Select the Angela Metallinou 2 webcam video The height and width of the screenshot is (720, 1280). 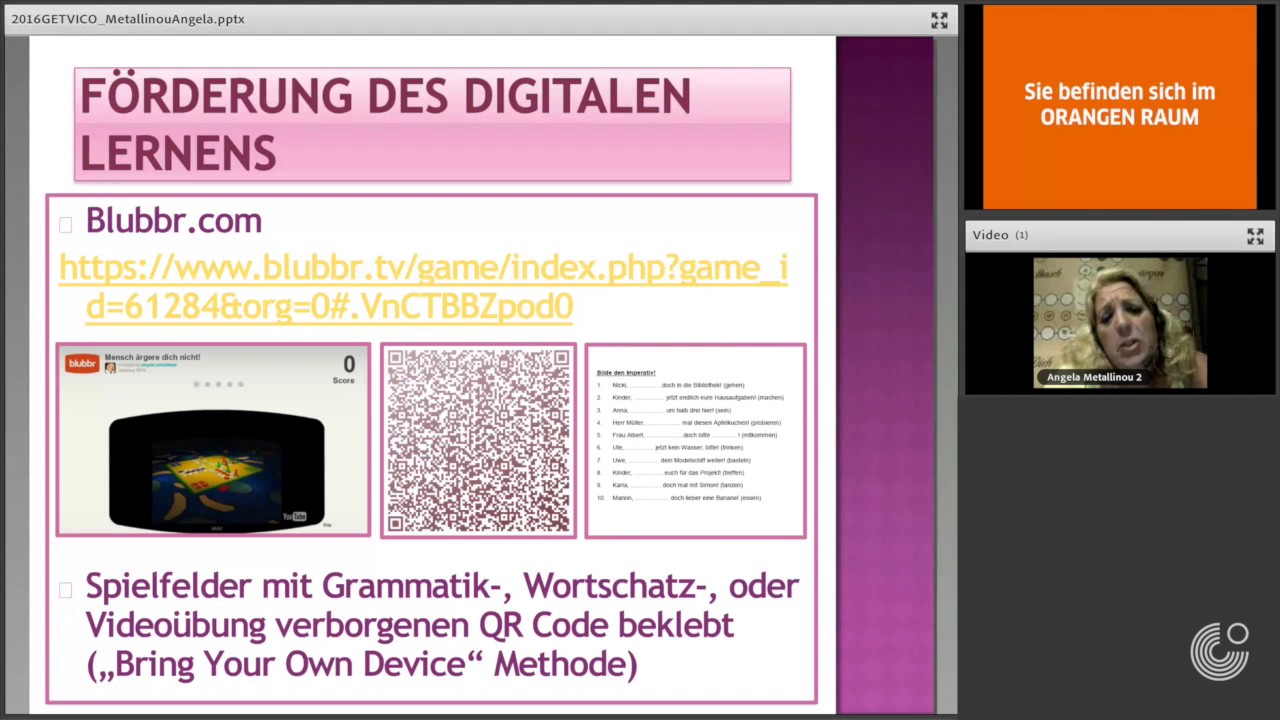point(1120,323)
